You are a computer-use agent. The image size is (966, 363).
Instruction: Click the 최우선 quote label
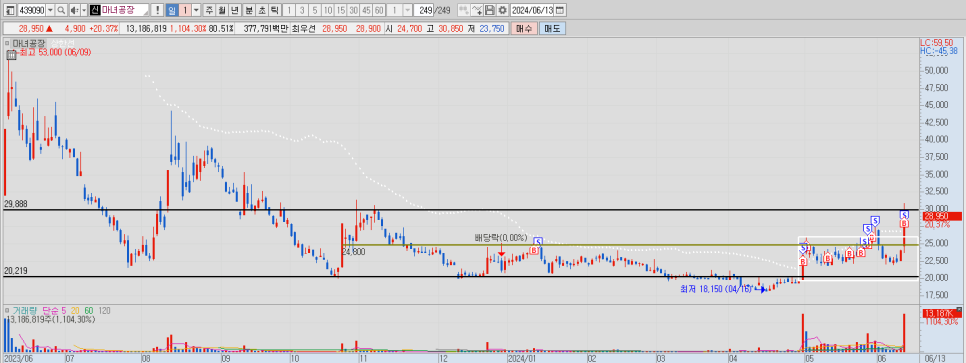[x=304, y=28]
